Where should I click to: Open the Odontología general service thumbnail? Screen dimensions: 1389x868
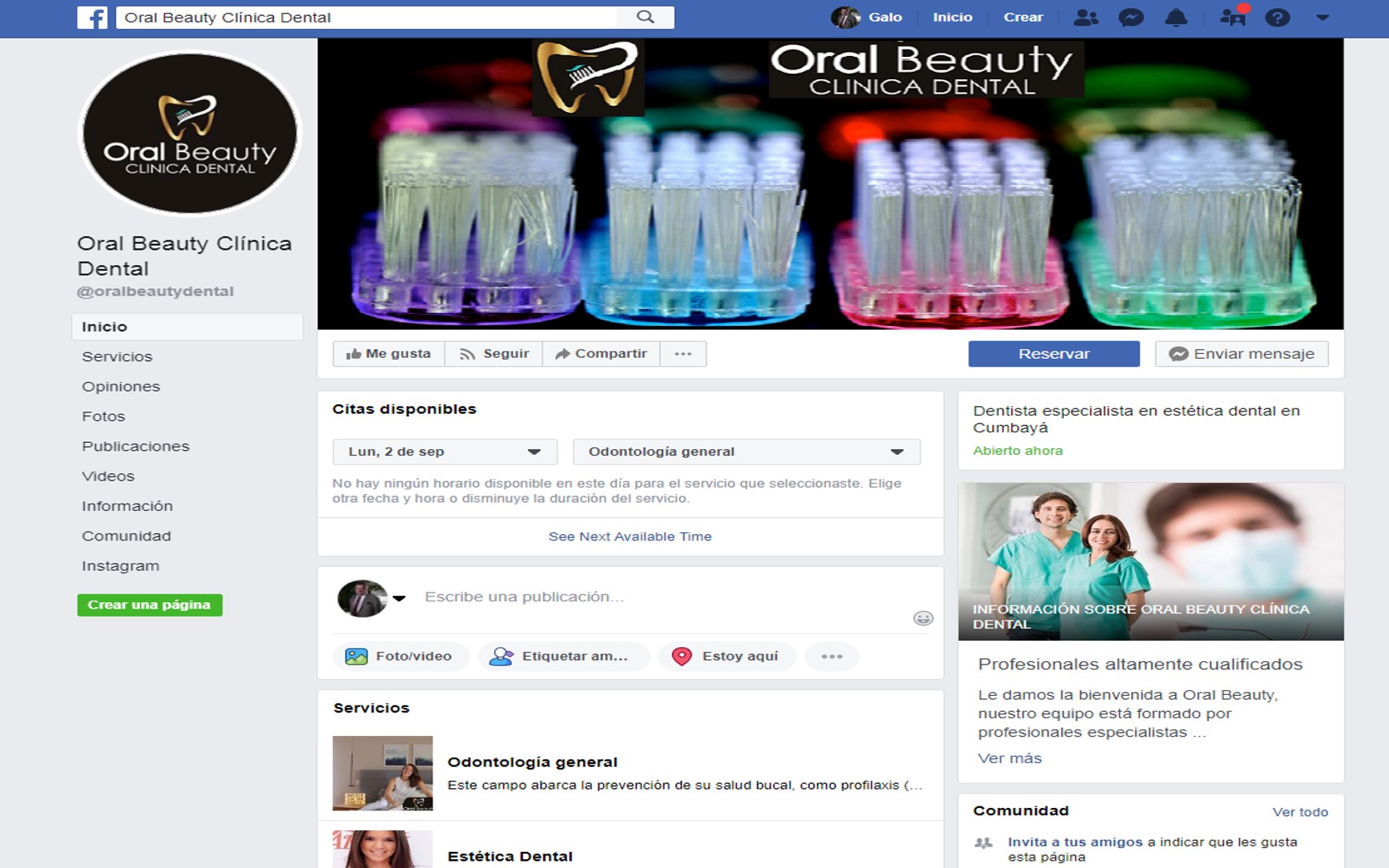[x=382, y=773]
